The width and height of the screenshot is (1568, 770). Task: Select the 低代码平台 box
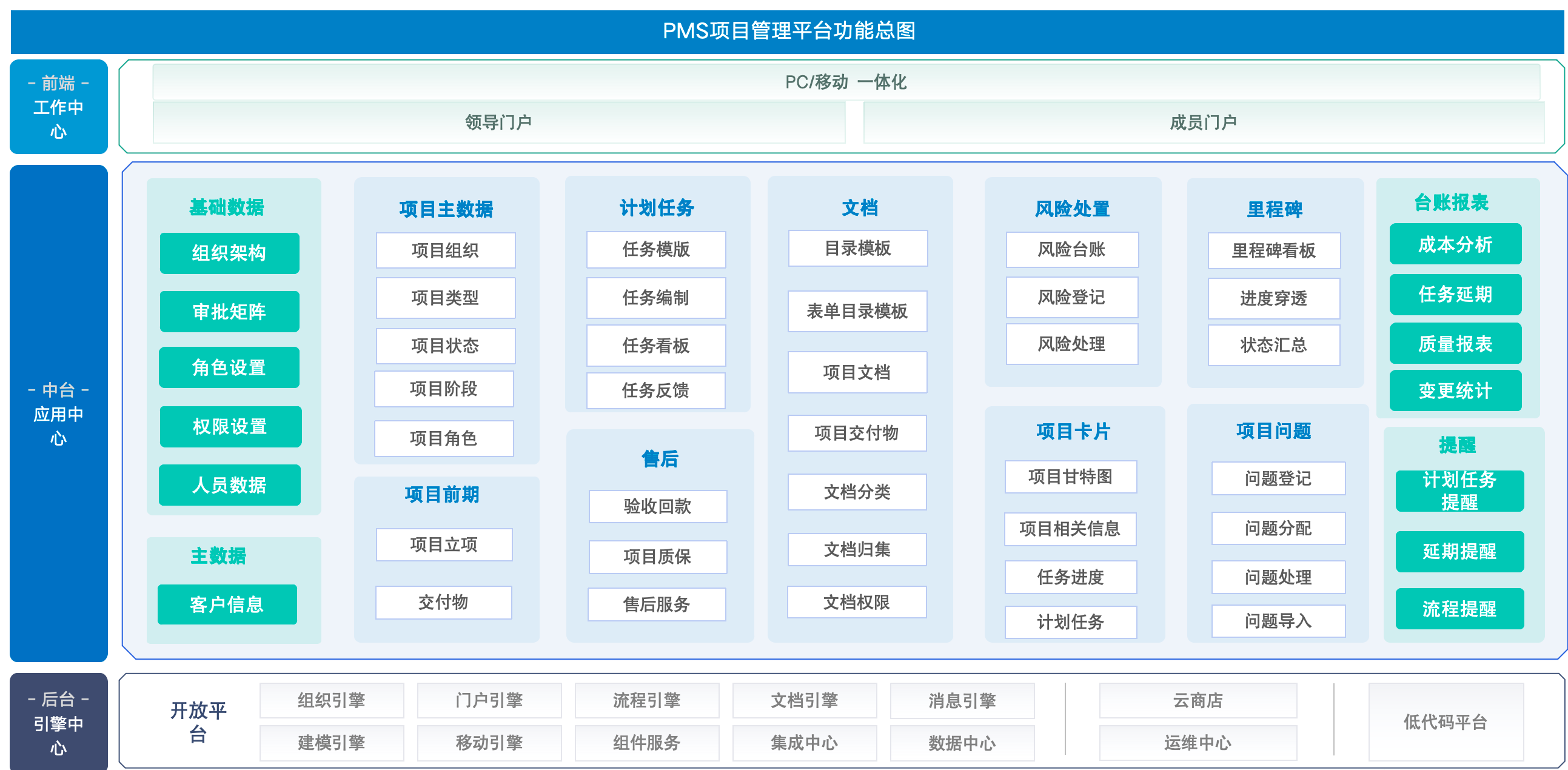(x=1446, y=722)
